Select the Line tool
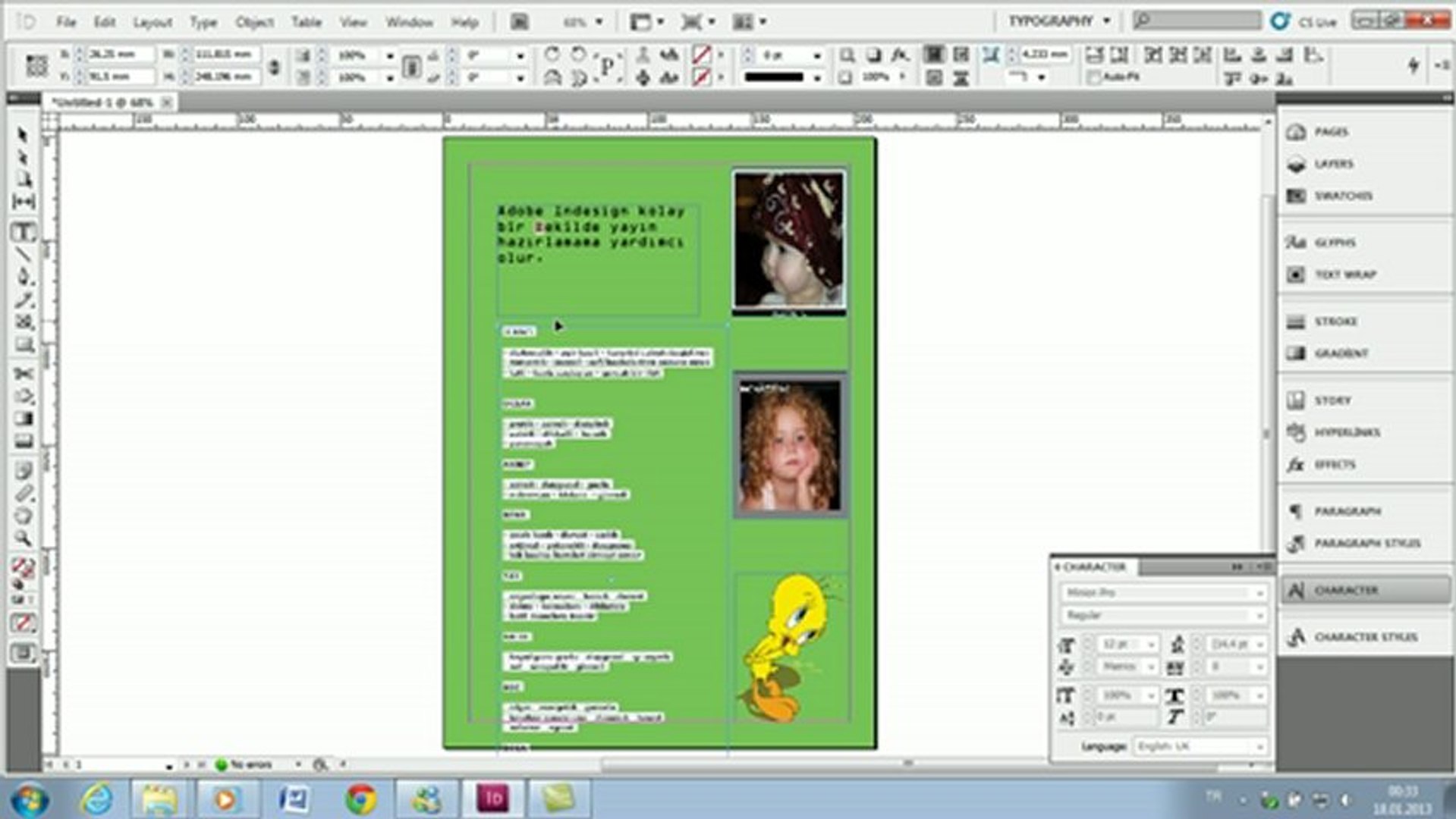1456x819 pixels. click(24, 255)
